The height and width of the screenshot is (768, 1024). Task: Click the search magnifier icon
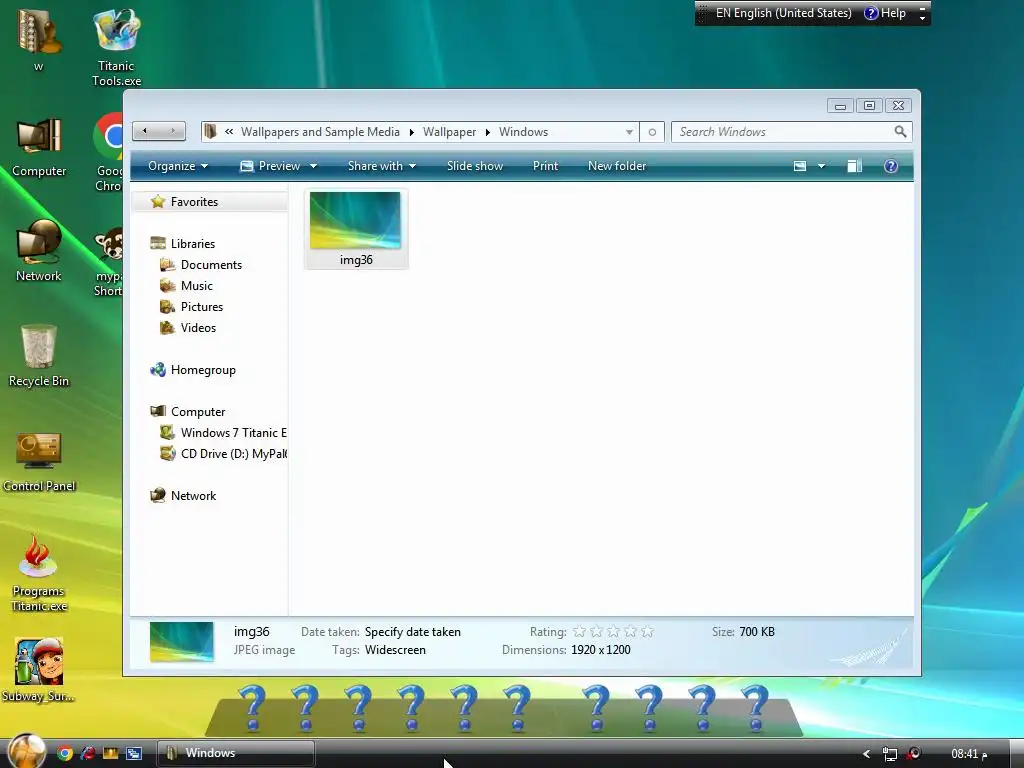pos(900,132)
